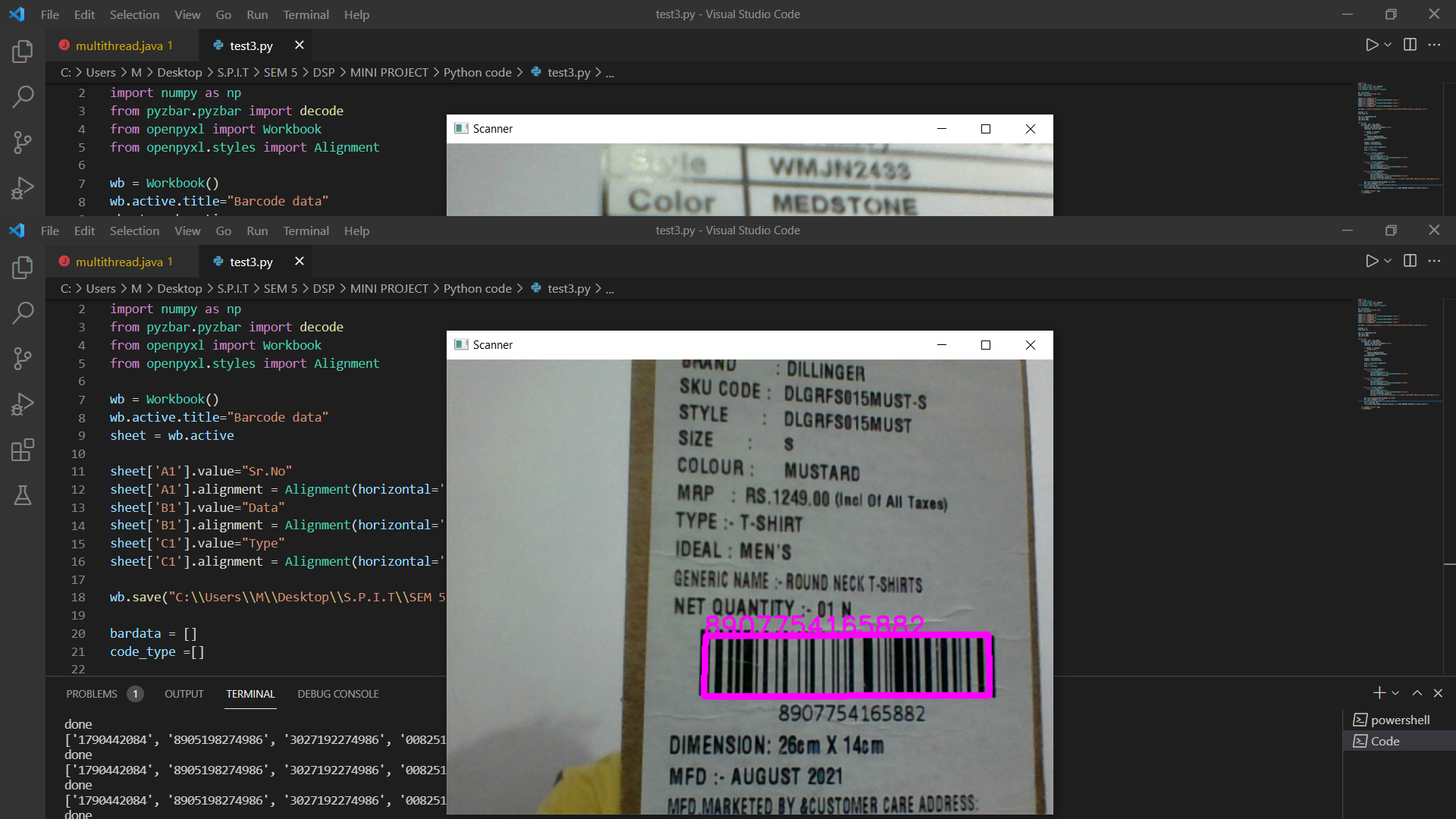Click 'Python code' breadcrumb in the lower window
Image resolution: width=1456 pixels, height=819 pixels.
[x=477, y=288]
